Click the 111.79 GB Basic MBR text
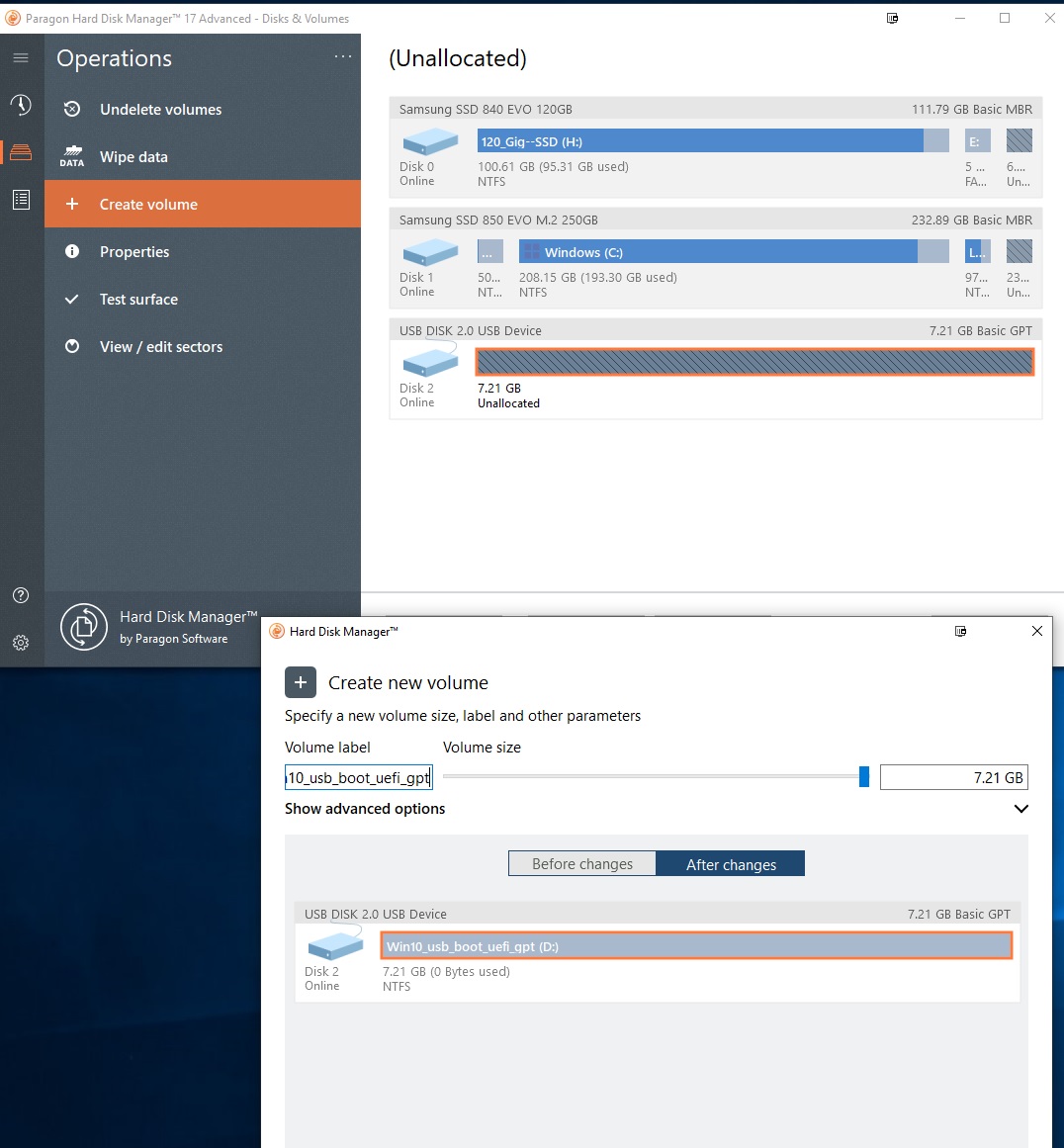Viewport: 1064px width, 1148px height. coord(972,109)
